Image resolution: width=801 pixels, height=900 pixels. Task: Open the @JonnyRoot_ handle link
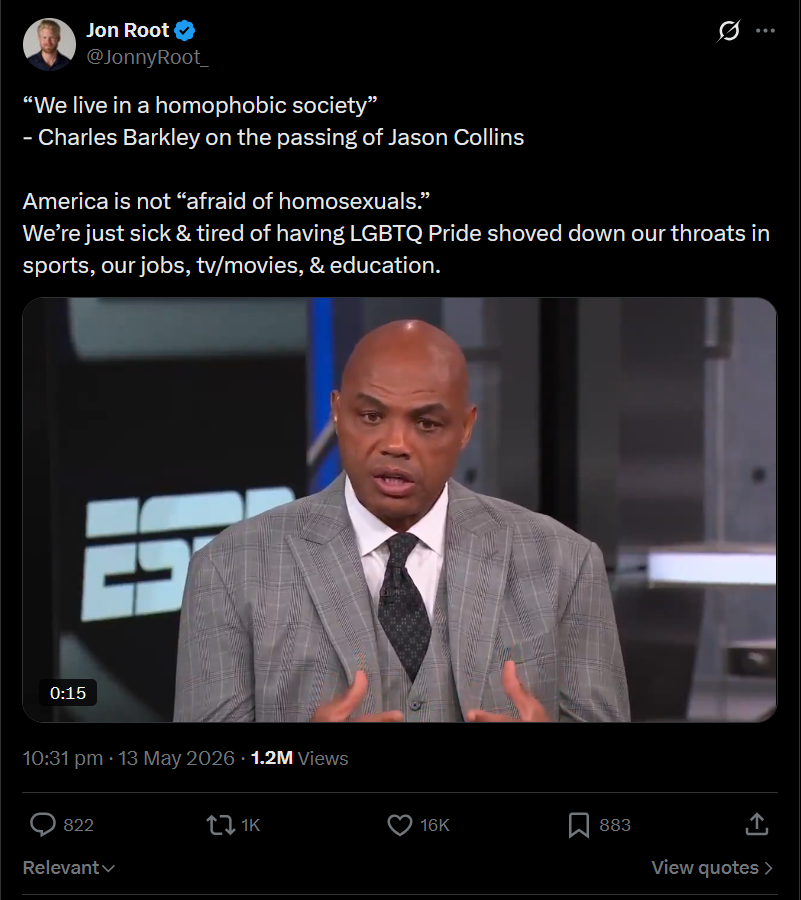147,57
